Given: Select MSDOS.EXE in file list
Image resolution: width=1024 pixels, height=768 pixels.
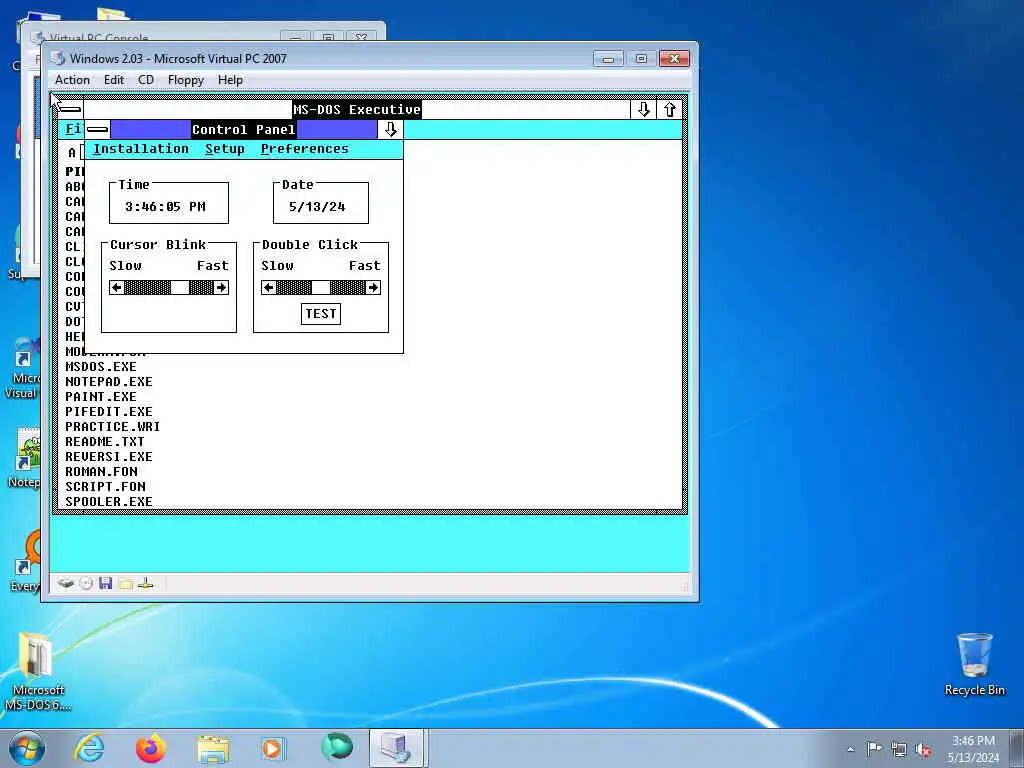Looking at the screenshot, I should tap(101, 367).
